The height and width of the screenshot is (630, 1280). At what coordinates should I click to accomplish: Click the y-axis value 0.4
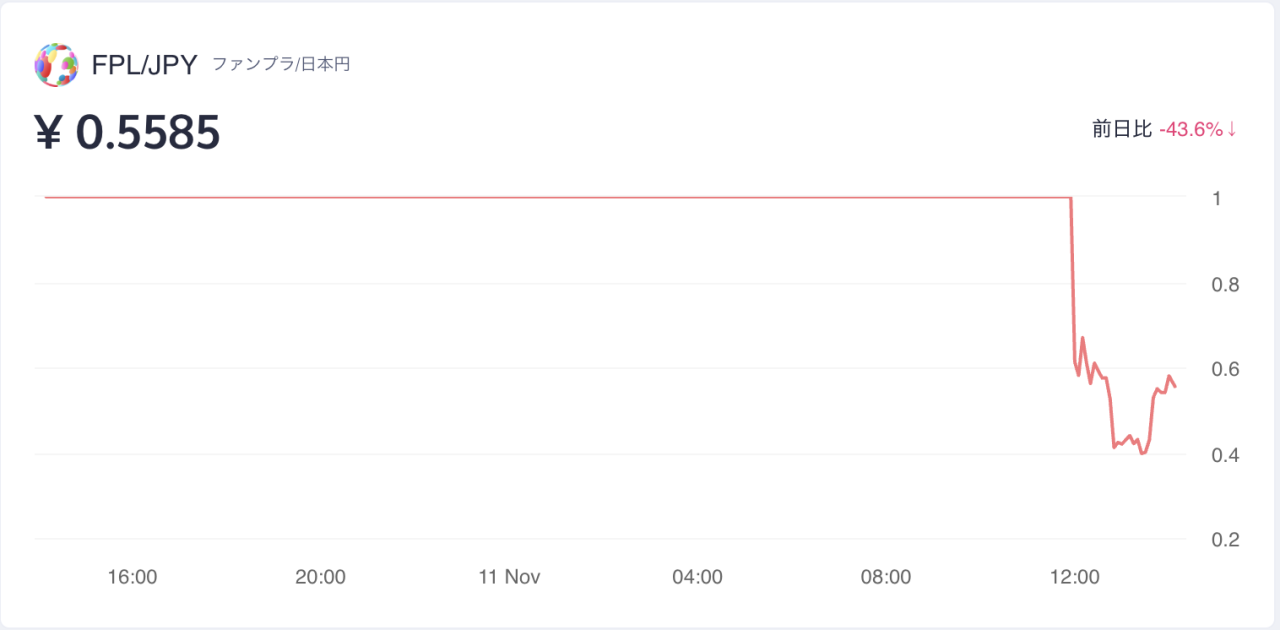[1226, 455]
